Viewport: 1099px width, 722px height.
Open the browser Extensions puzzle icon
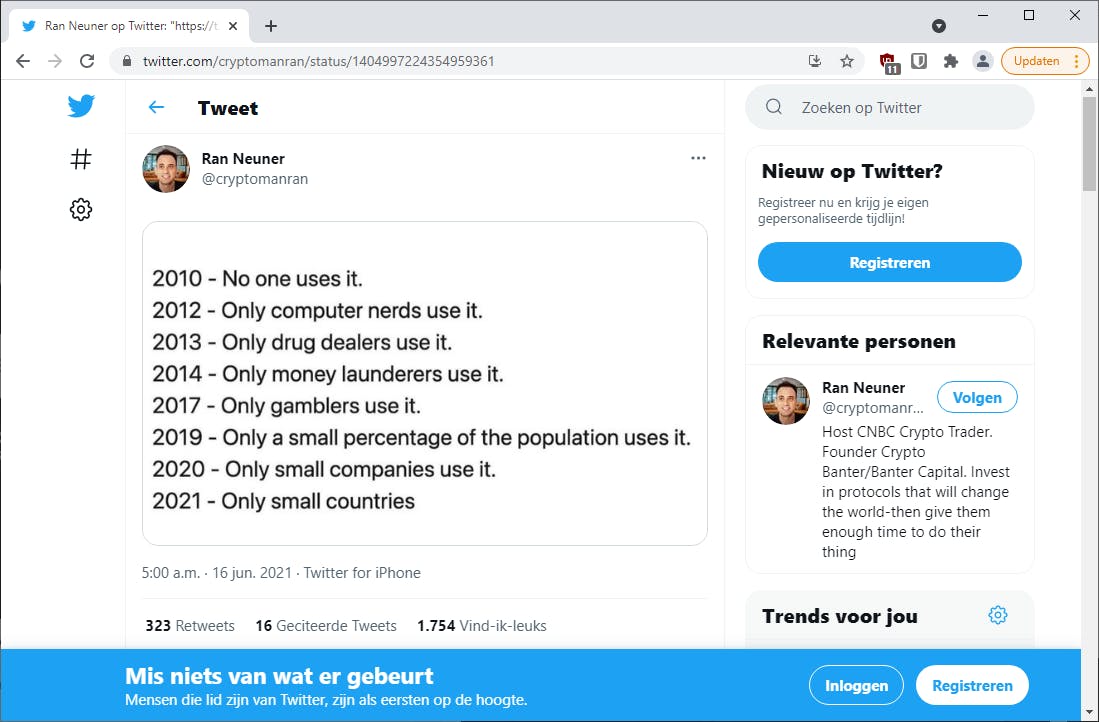(x=951, y=61)
